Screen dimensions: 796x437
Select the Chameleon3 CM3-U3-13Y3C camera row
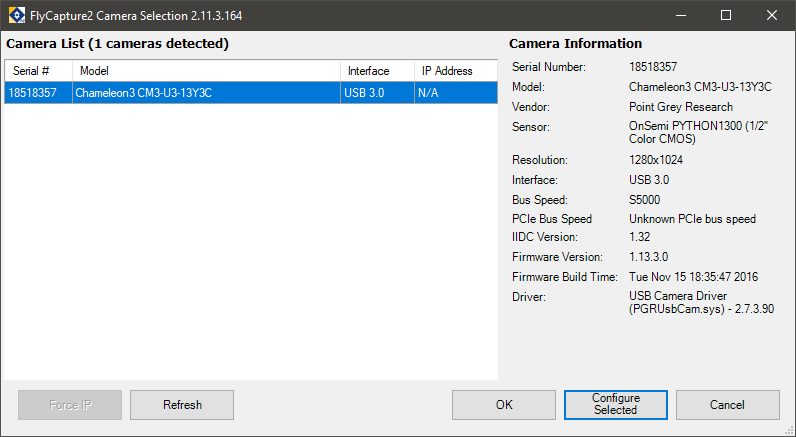coord(251,93)
